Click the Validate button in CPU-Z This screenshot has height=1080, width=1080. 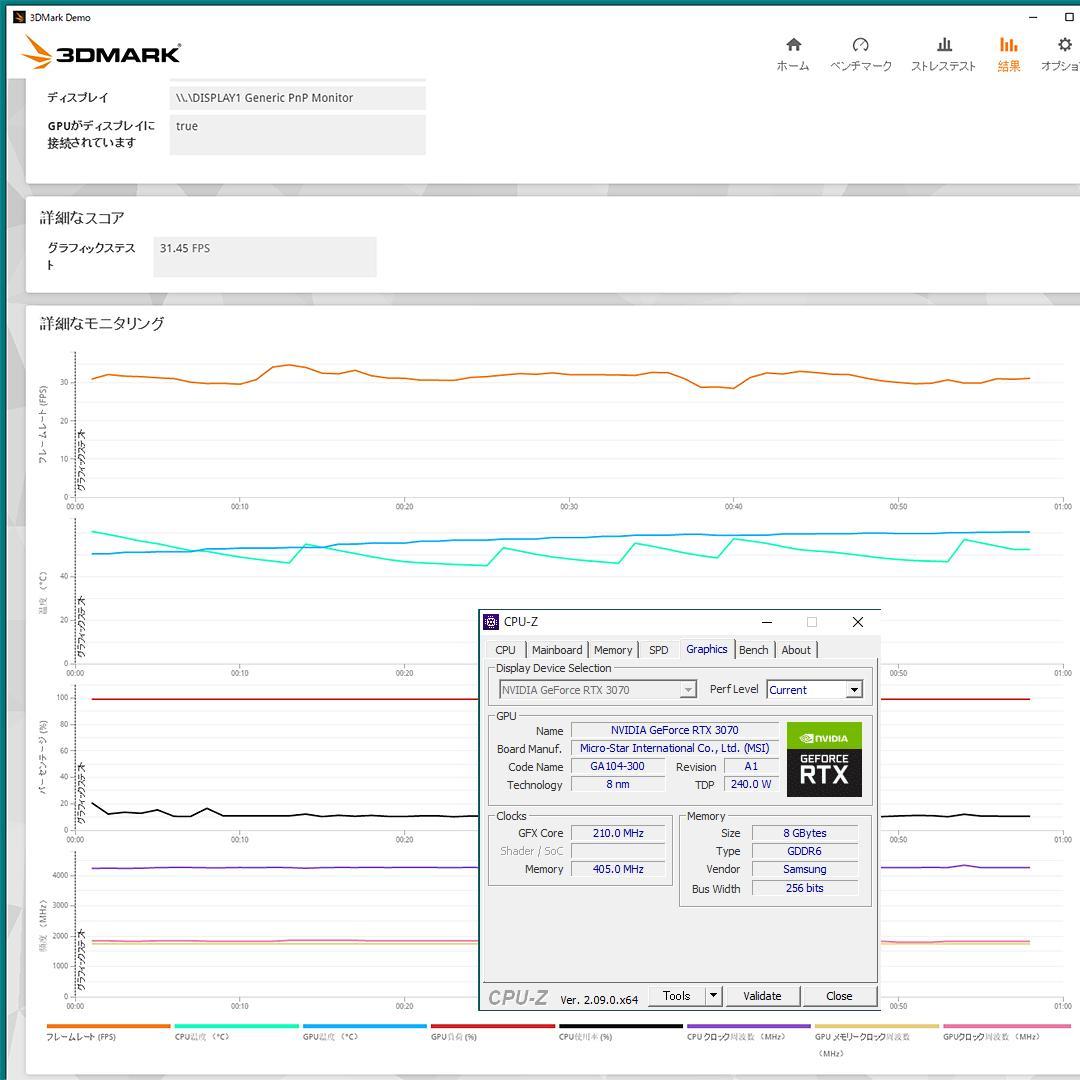762,995
